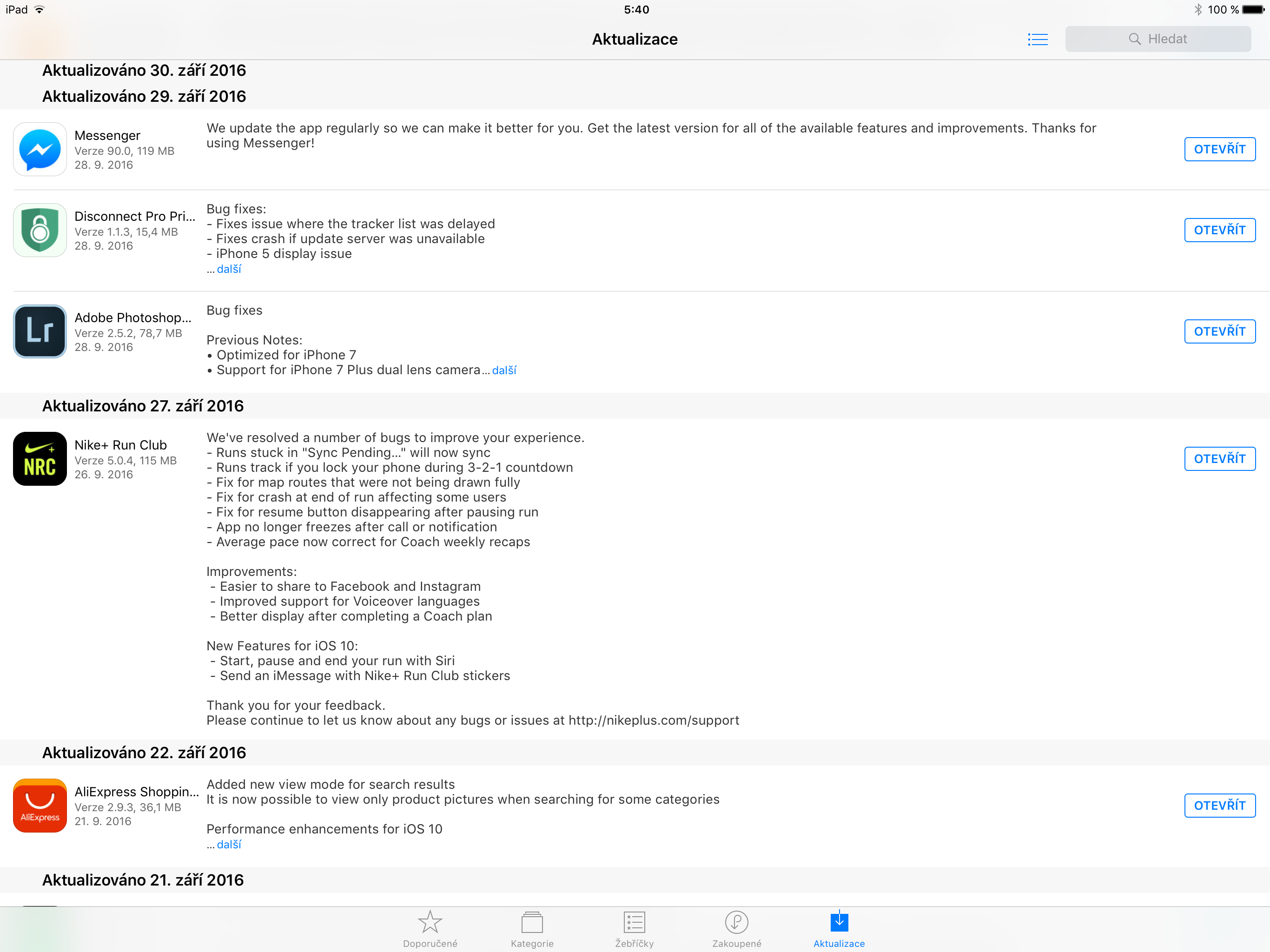Tap the AliExpress Shoppin... app name
The height and width of the screenshot is (952, 1270).
(137, 792)
